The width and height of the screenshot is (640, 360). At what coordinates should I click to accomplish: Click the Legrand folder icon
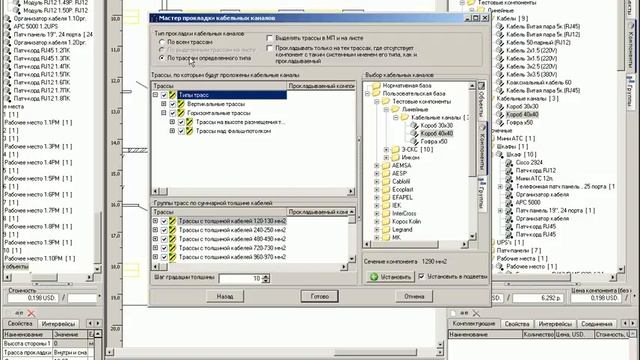tap(386, 229)
